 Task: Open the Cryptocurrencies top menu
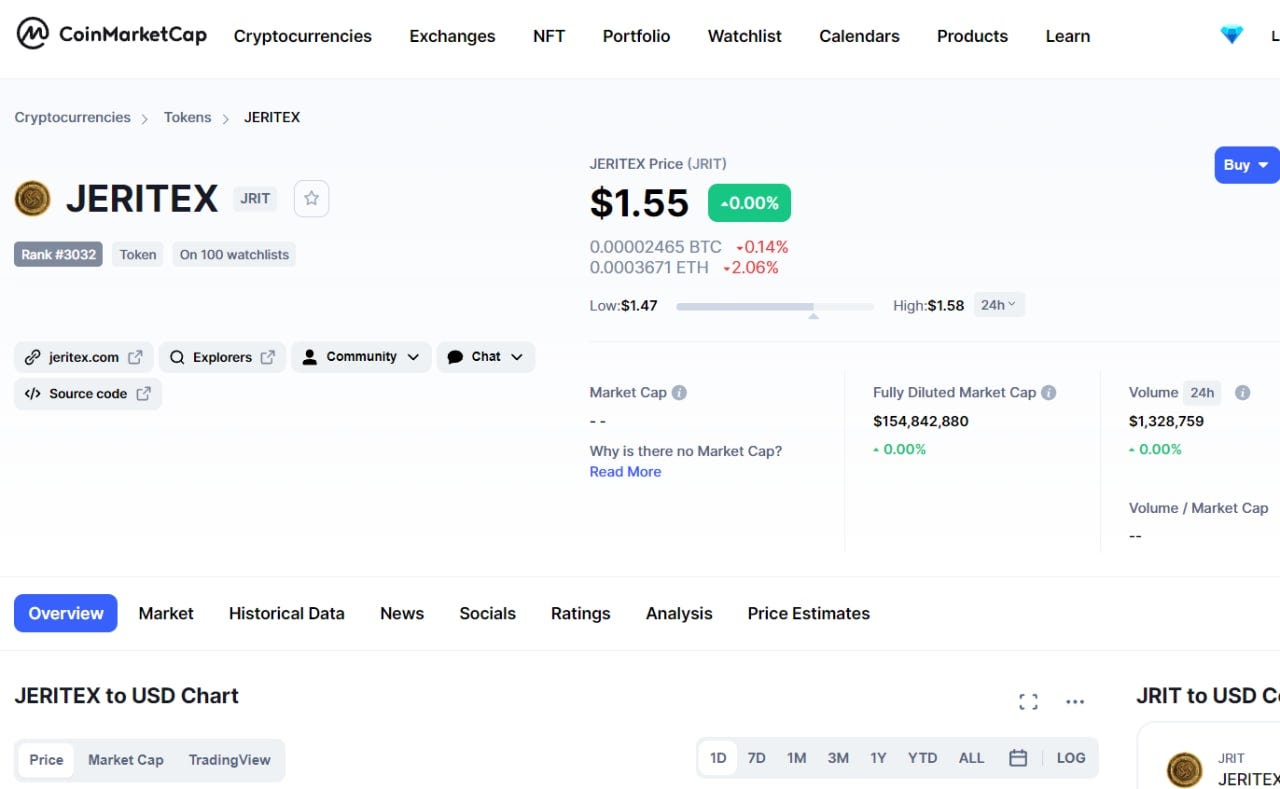click(x=303, y=36)
